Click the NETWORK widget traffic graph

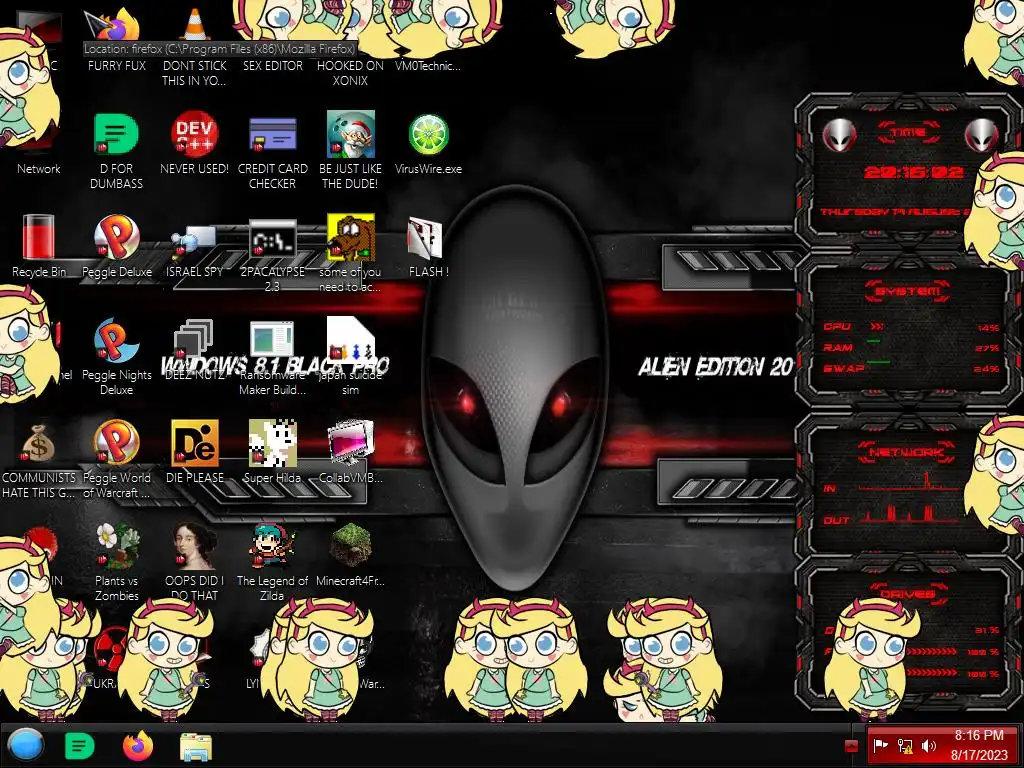[908, 498]
